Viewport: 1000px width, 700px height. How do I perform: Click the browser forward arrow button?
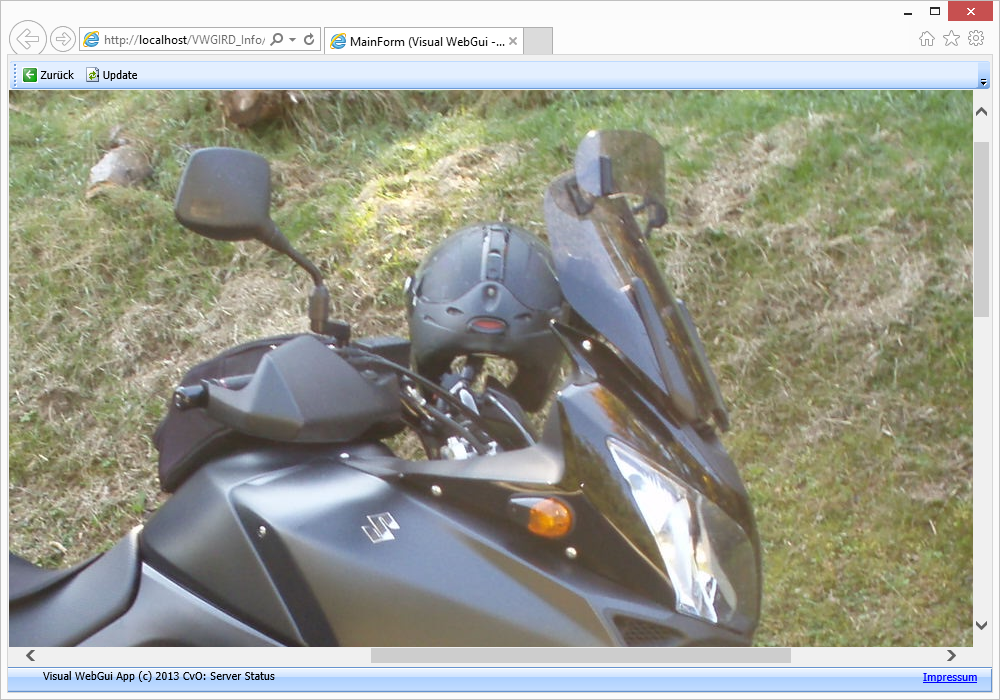[x=62, y=39]
